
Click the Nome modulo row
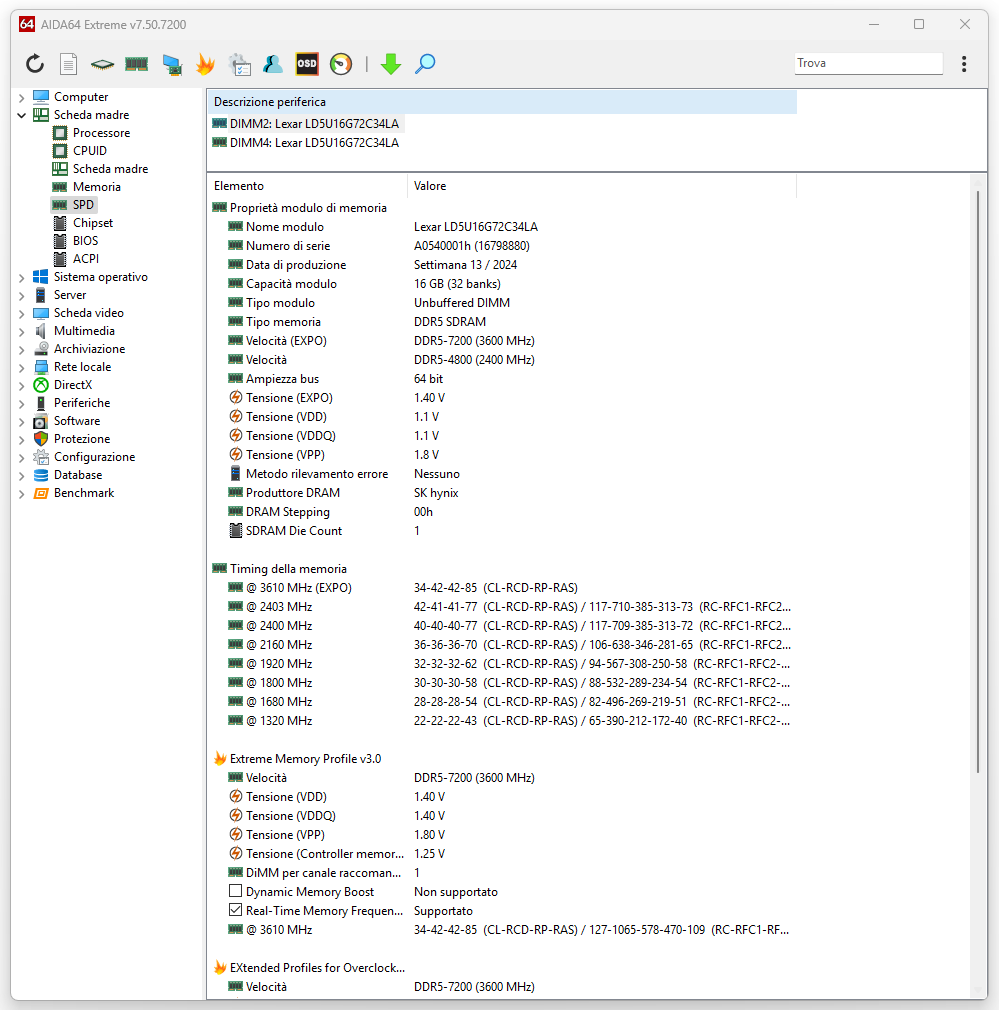click(x=502, y=227)
